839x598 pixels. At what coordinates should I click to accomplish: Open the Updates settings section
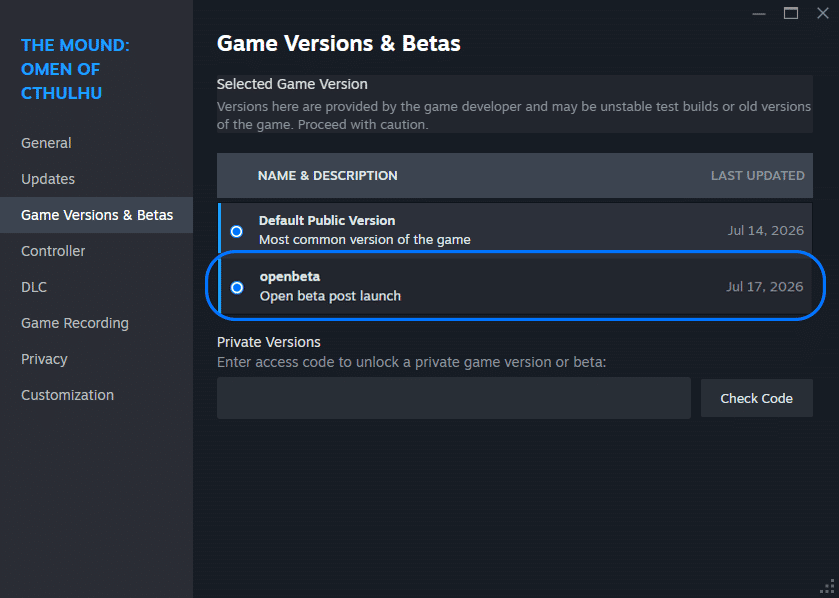coord(48,179)
